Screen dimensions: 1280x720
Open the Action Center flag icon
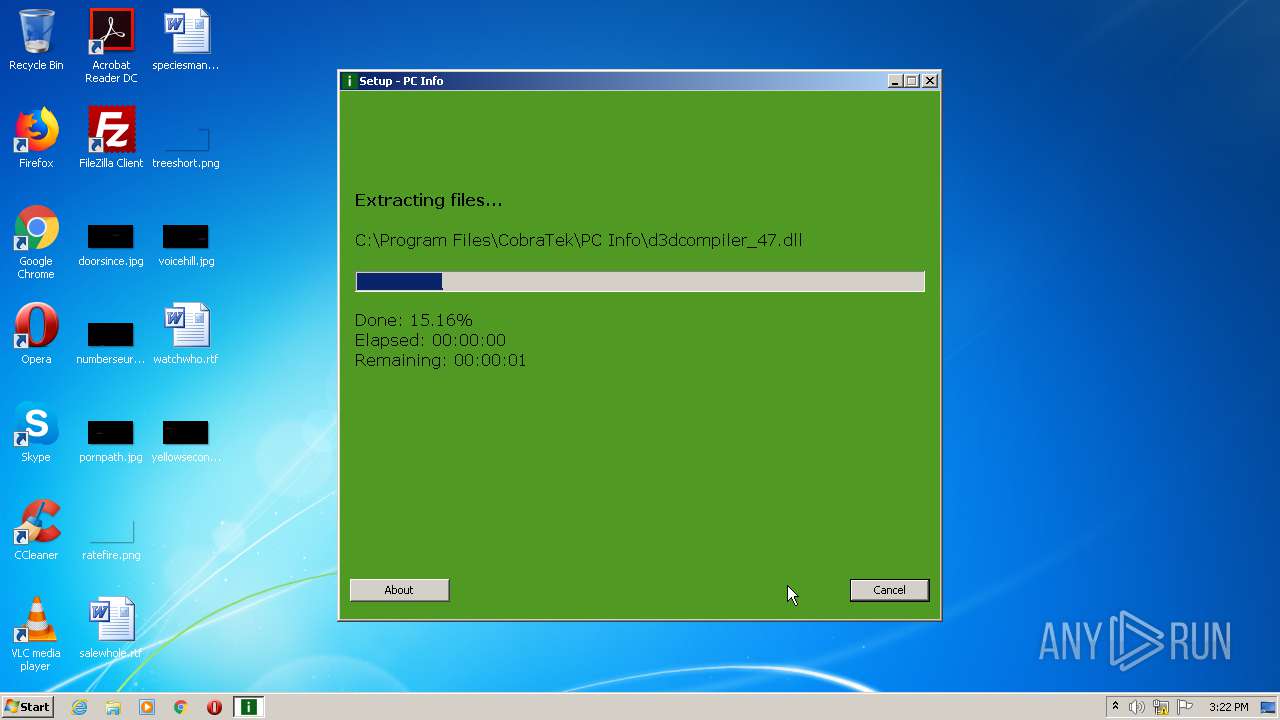[x=1185, y=707]
